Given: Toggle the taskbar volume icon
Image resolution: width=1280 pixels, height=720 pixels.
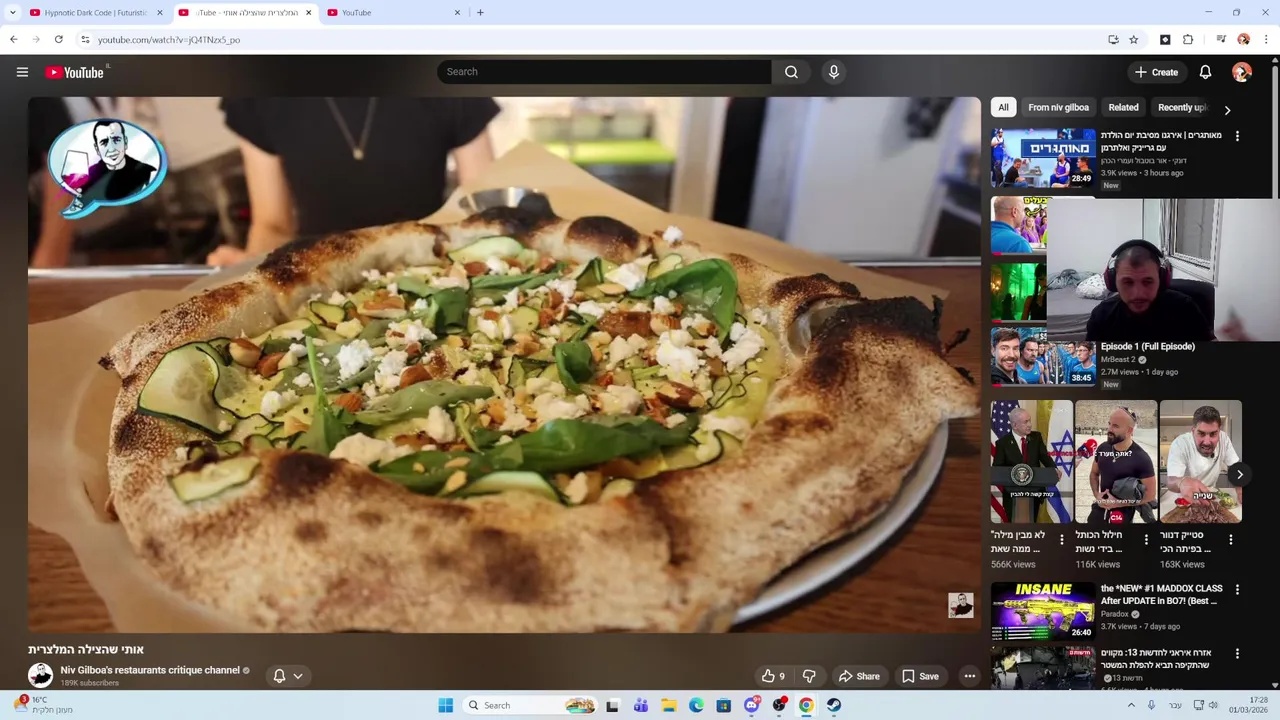Looking at the screenshot, I should tap(1212, 705).
